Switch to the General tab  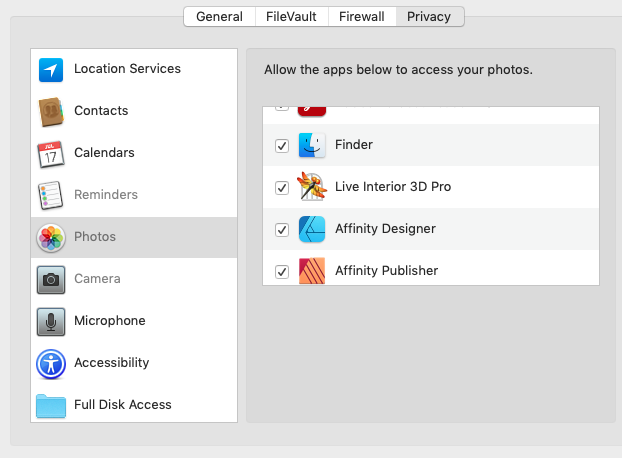click(219, 17)
